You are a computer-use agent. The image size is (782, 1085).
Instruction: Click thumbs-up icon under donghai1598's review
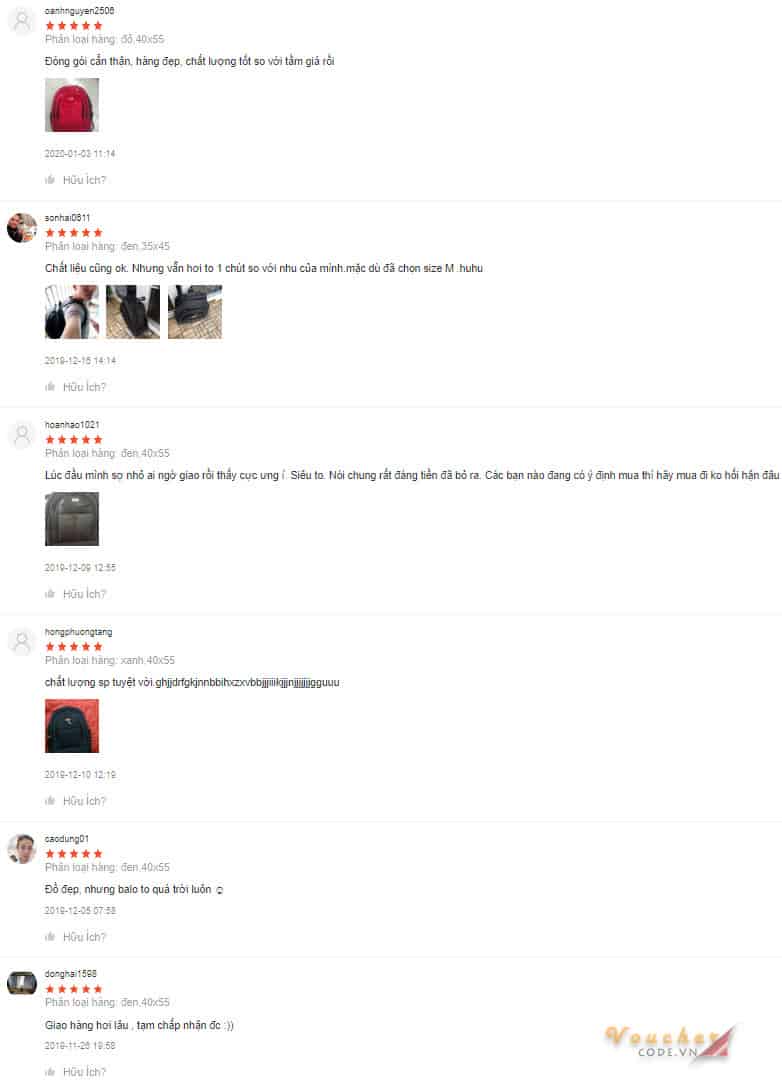tap(50, 1072)
